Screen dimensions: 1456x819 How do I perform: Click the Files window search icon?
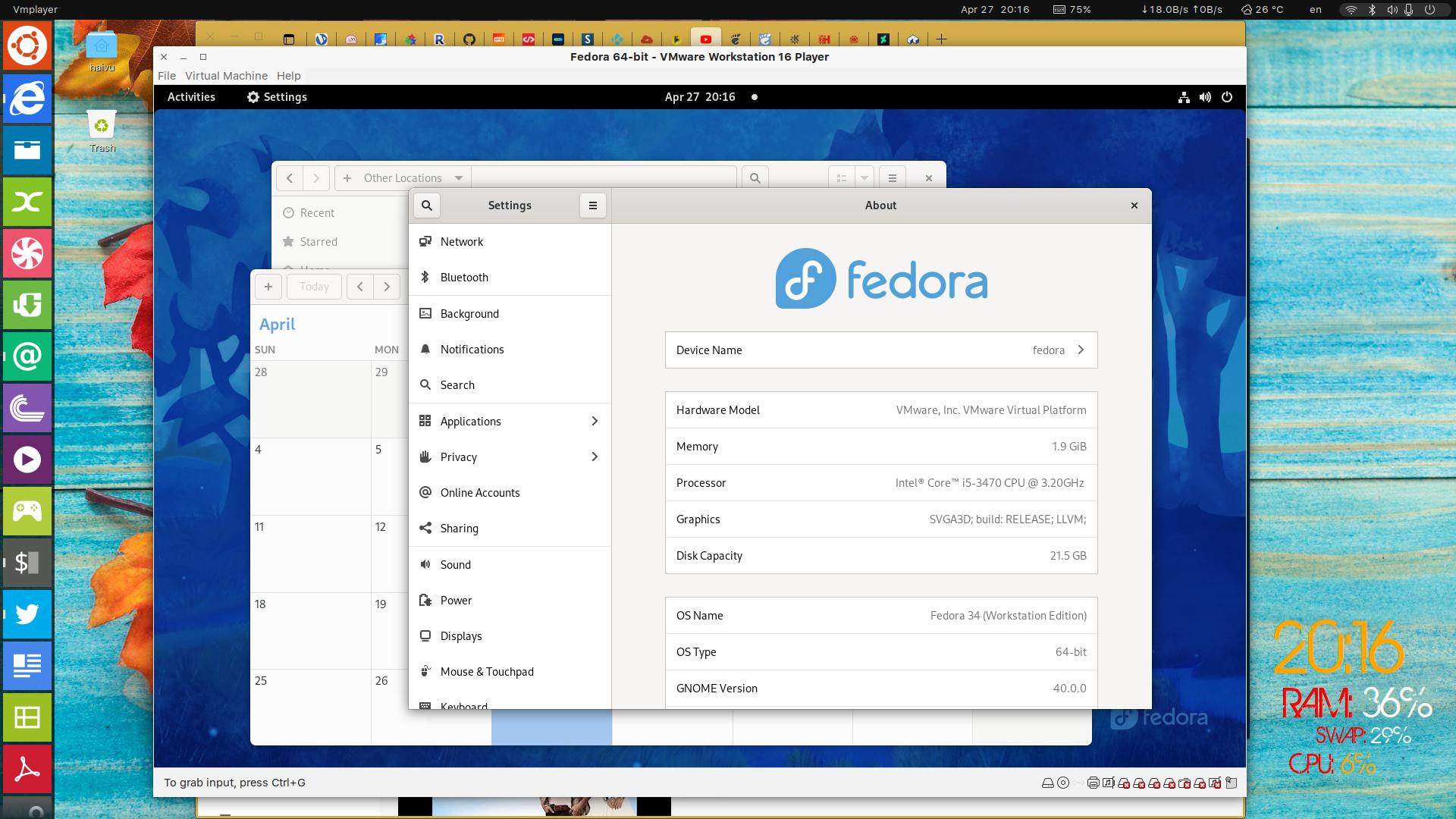(x=755, y=178)
